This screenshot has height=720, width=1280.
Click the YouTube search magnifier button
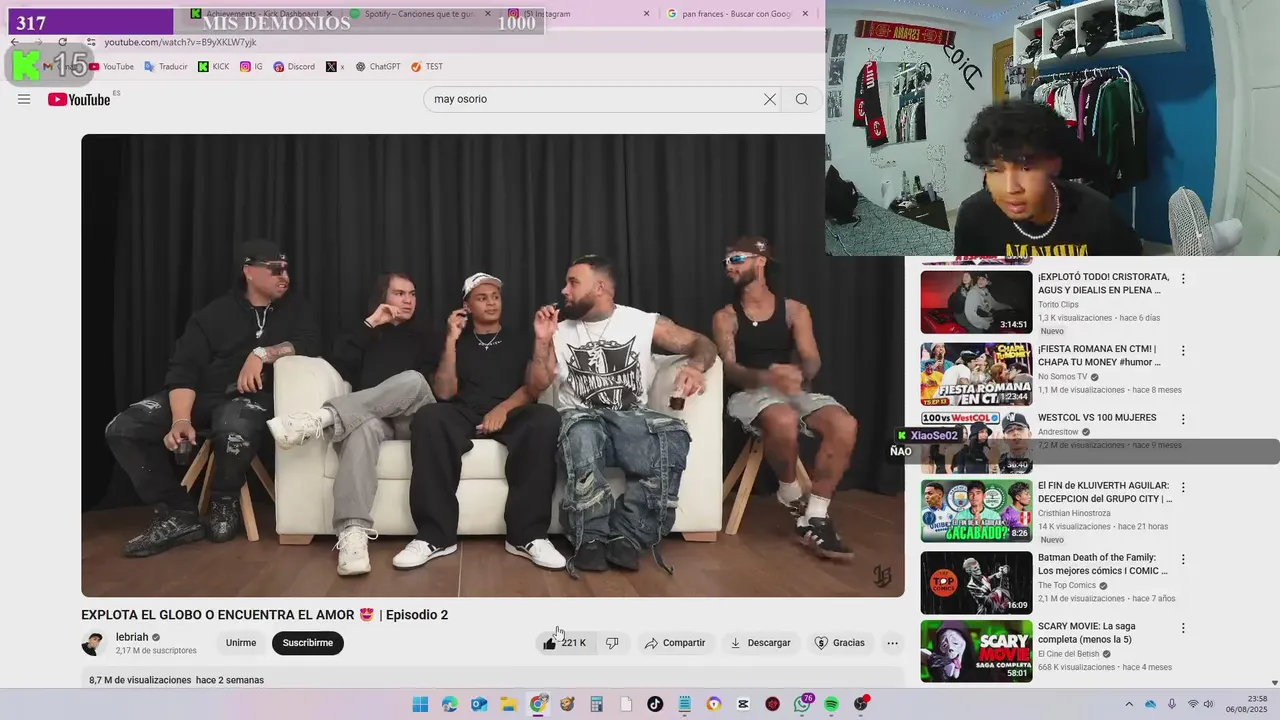coord(802,99)
